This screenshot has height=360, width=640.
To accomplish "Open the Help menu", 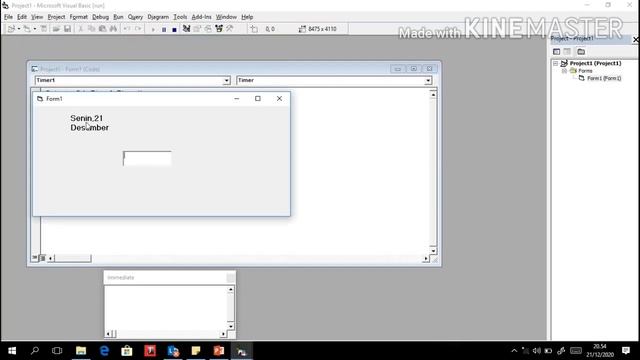I will click(x=247, y=17).
